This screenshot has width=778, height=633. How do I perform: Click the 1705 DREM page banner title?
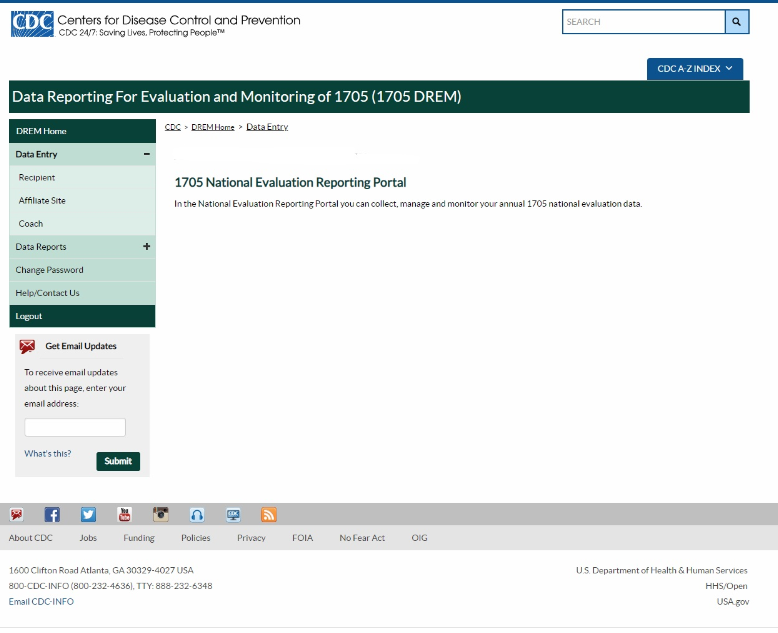(x=237, y=96)
